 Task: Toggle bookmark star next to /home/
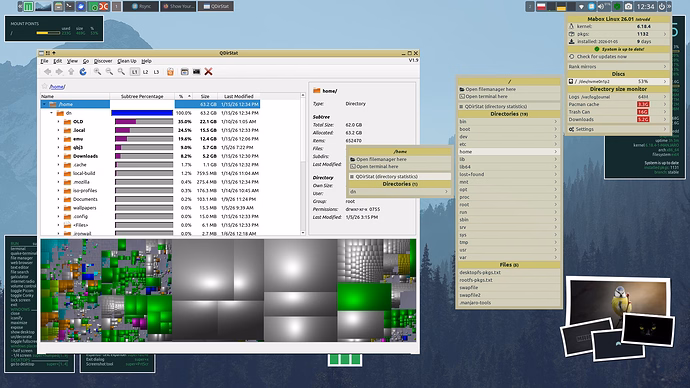coord(44,86)
